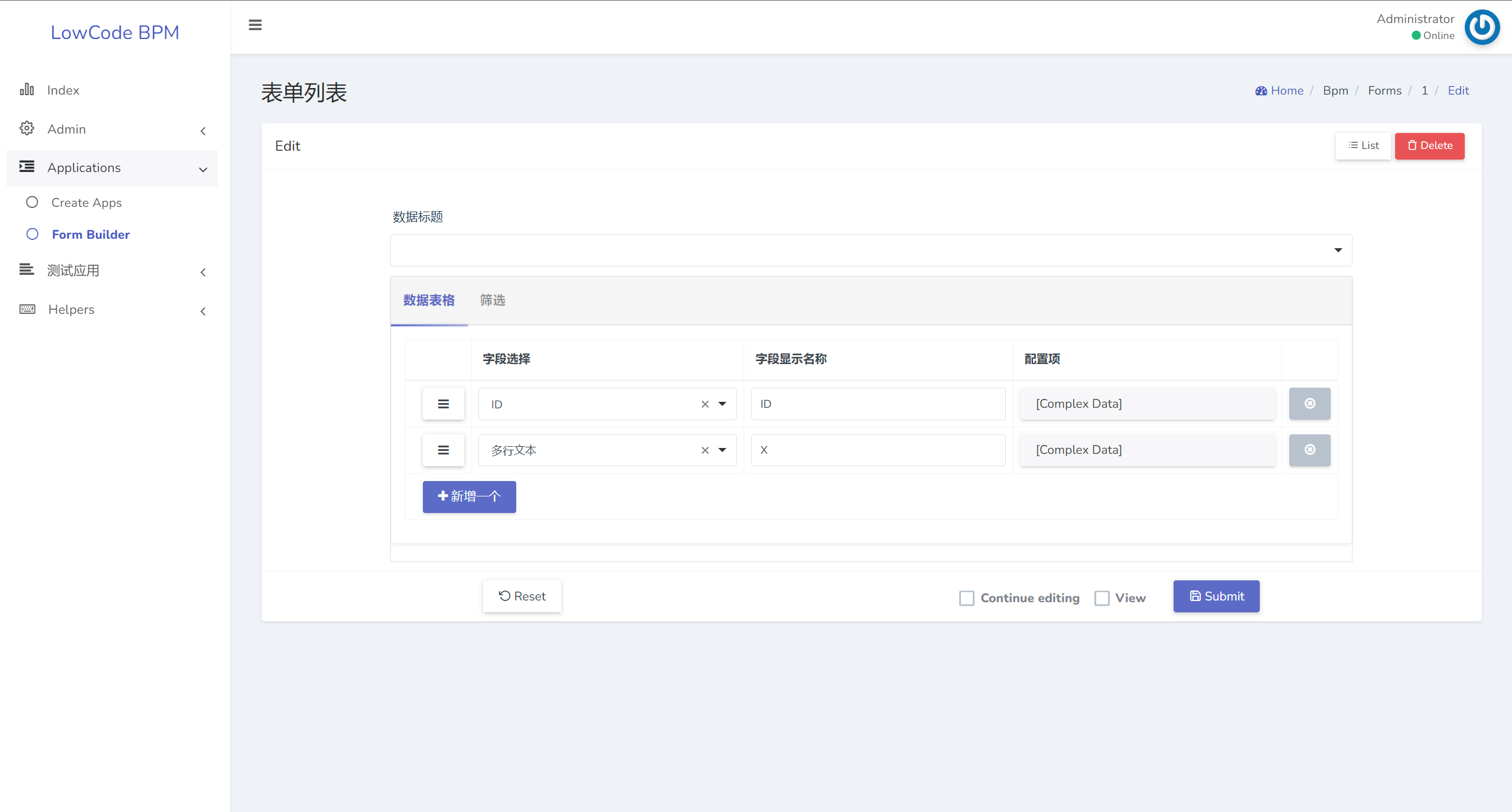Enable Continue editing checkbox

(x=967, y=598)
